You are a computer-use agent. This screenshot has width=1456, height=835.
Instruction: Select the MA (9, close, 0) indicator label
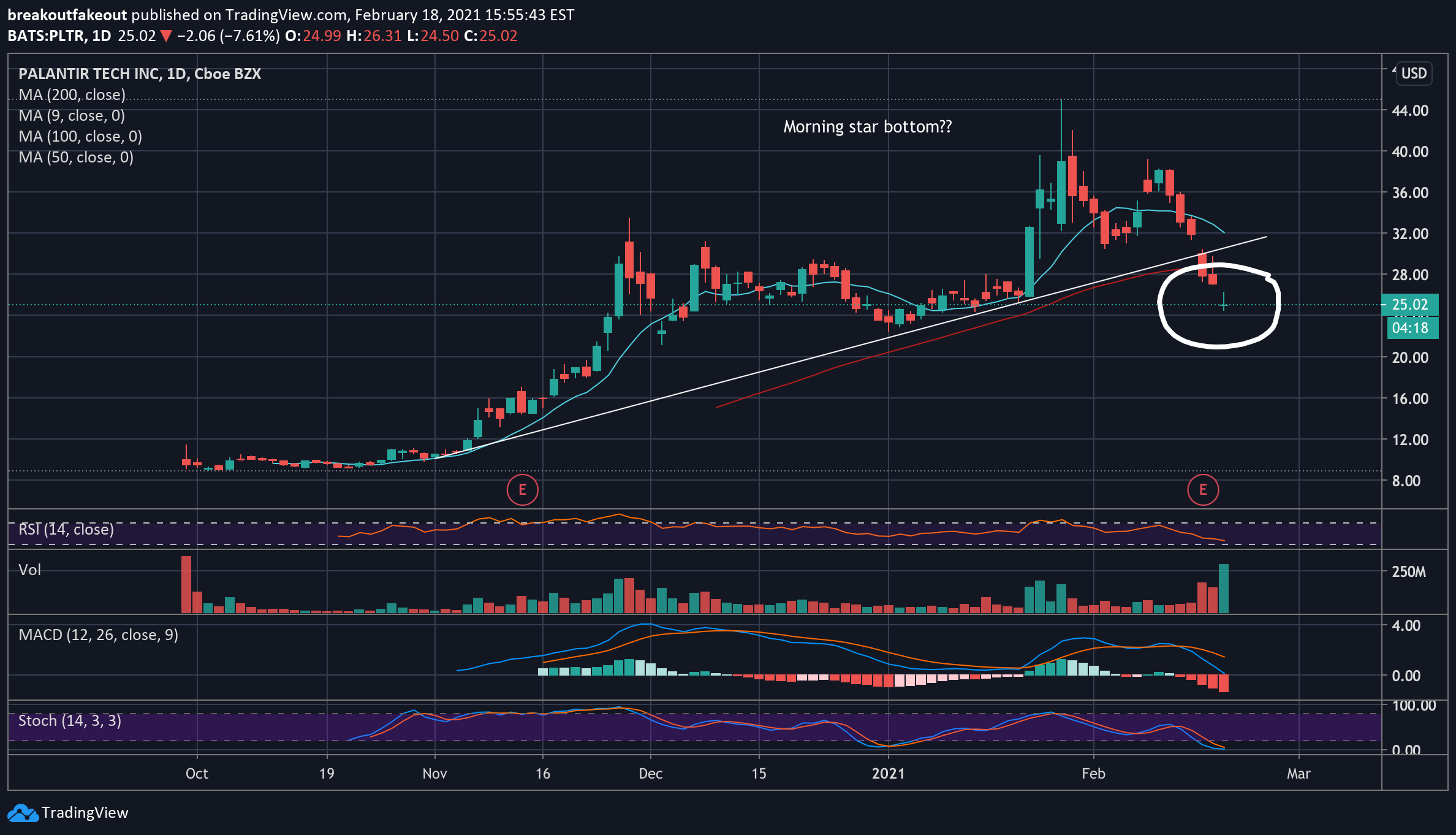click(x=72, y=116)
